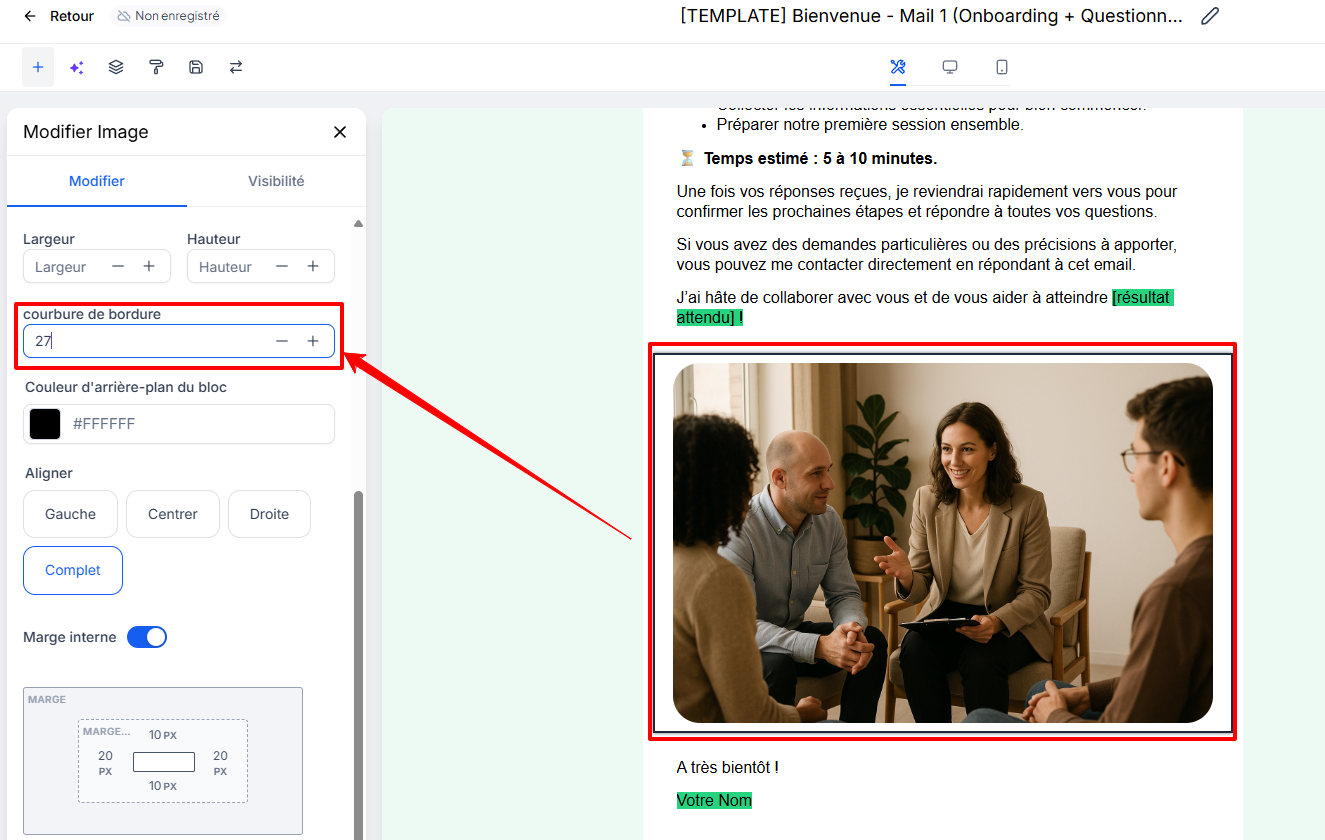The height and width of the screenshot is (840, 1325).
Task: Align image Centrer
Action: tap(173, 514)
